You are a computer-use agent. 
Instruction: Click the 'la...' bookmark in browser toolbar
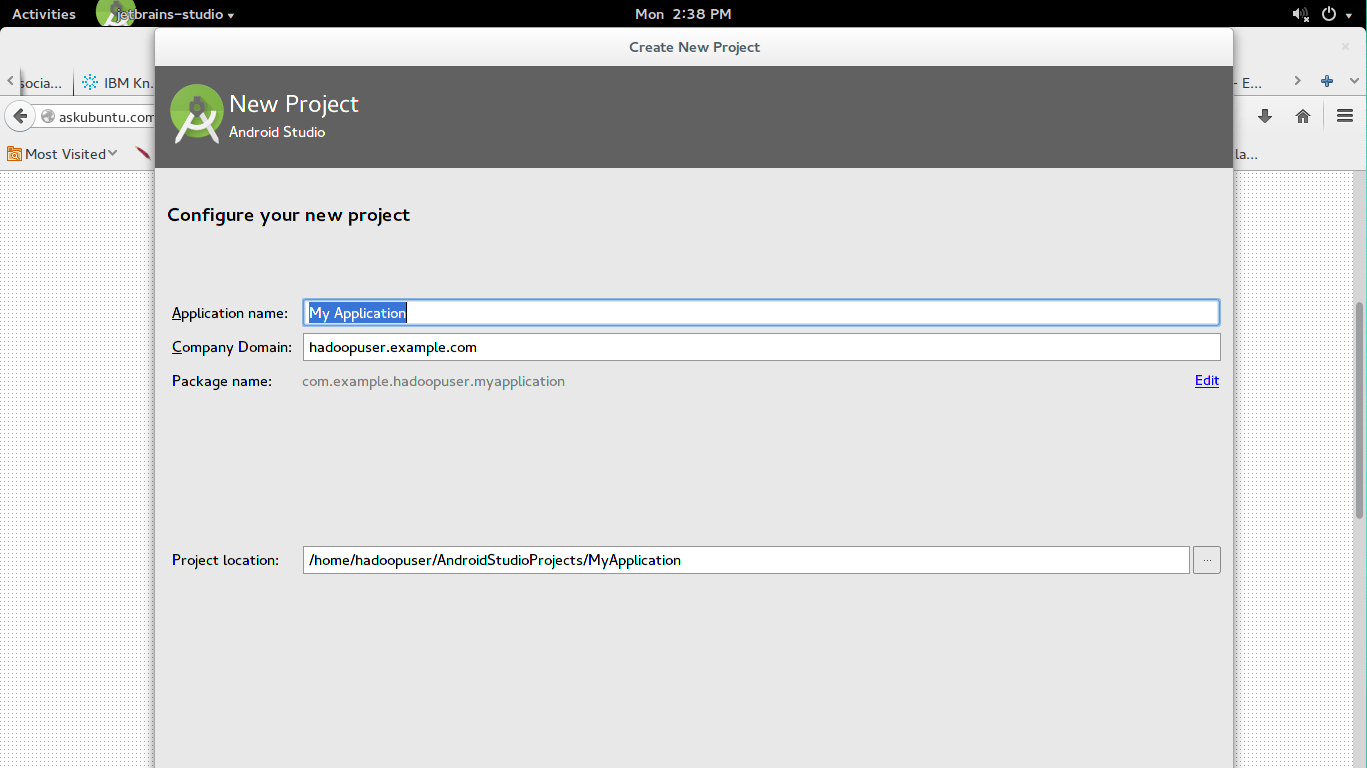[x=1247, y=154]
